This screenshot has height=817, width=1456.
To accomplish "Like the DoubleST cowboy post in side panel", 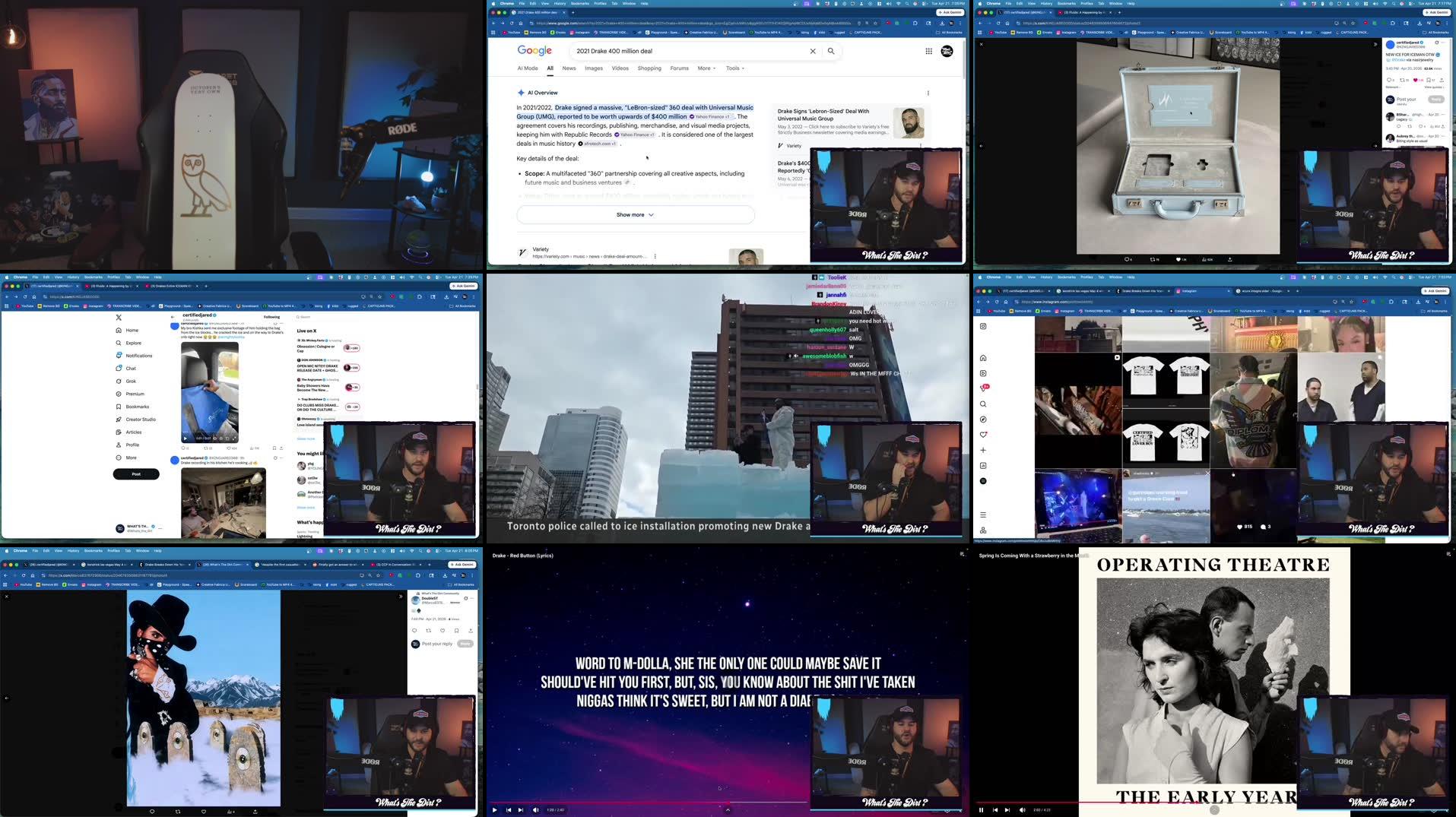I will pos(443,630).
